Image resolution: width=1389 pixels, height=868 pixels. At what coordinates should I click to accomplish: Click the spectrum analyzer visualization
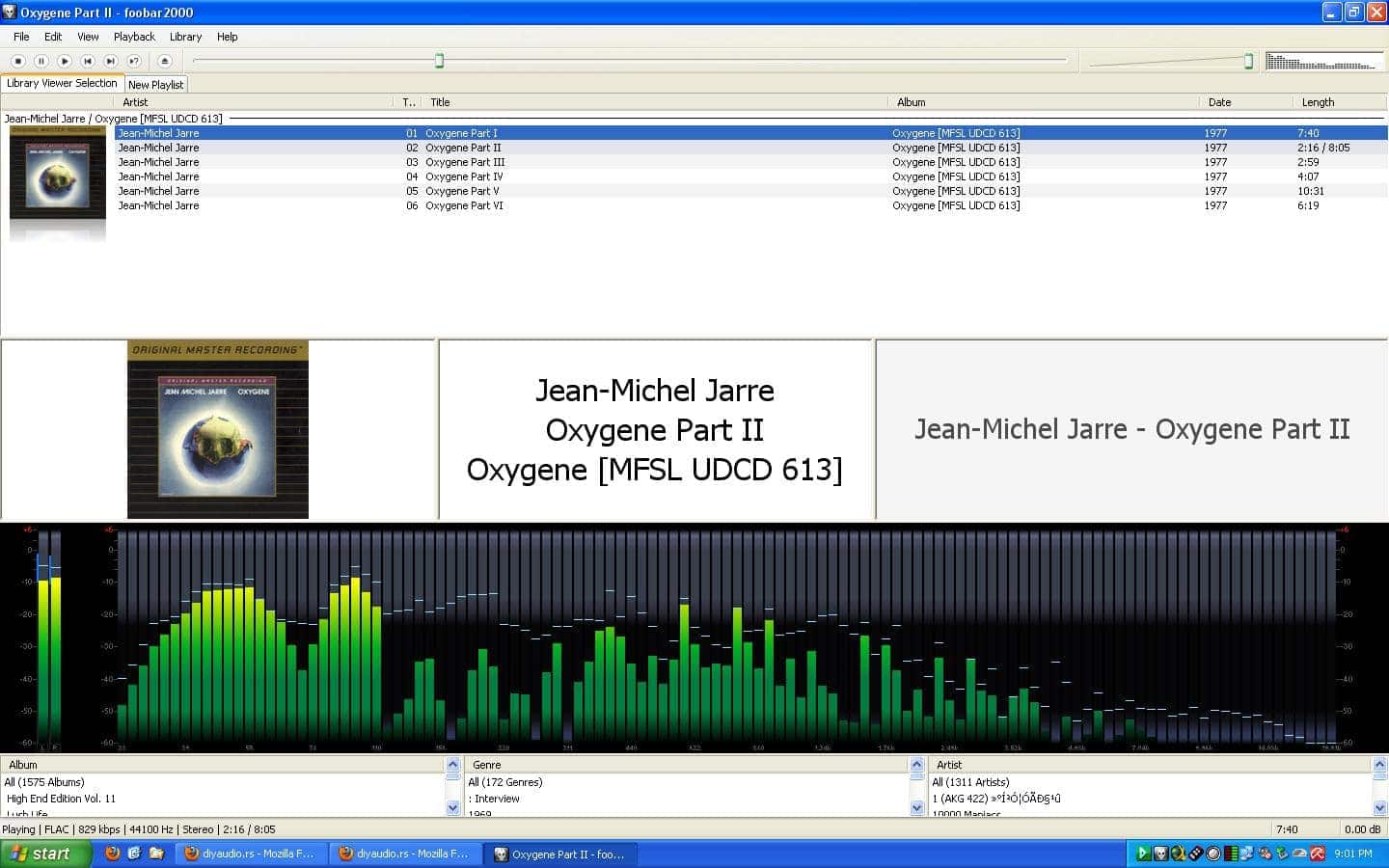click(728, 638)
